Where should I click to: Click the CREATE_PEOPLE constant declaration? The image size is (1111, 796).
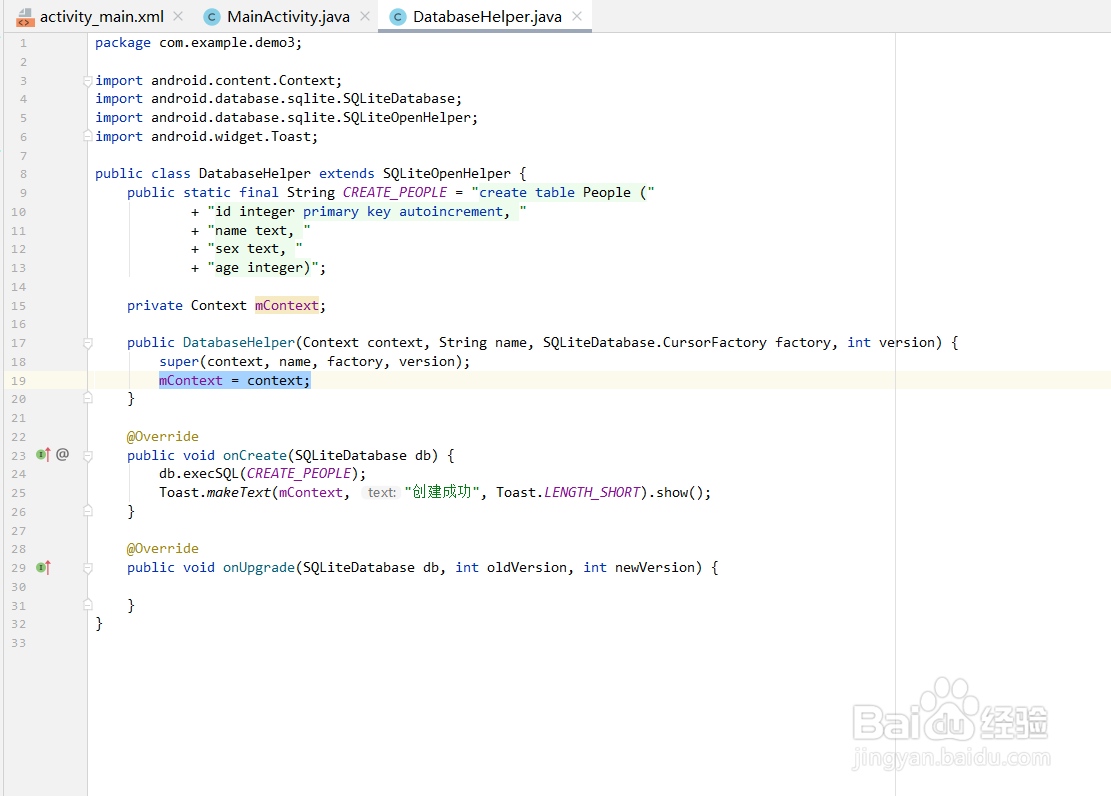click(x=395, y=193)
